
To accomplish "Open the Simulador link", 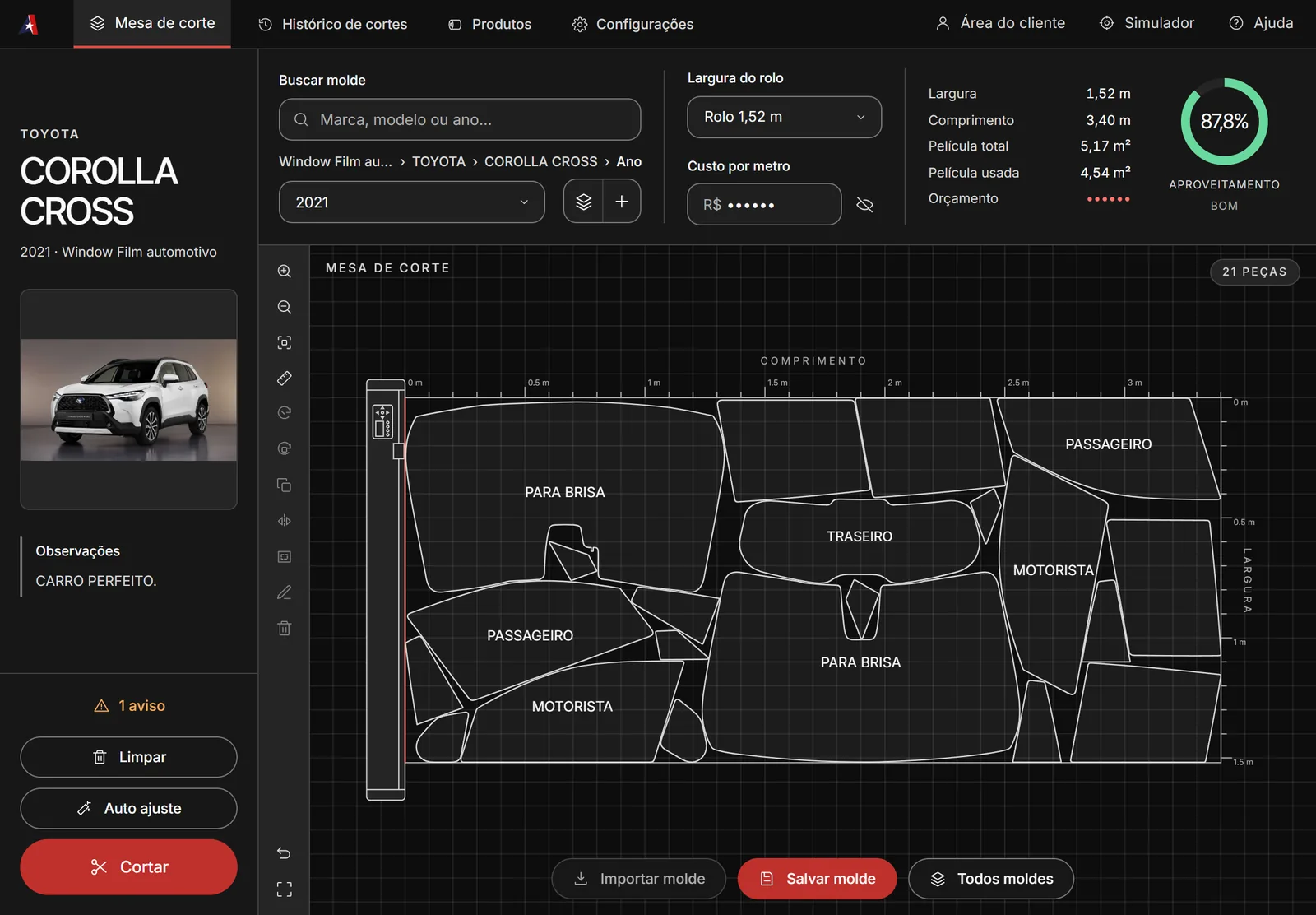I will click(x=1147, y=23).
